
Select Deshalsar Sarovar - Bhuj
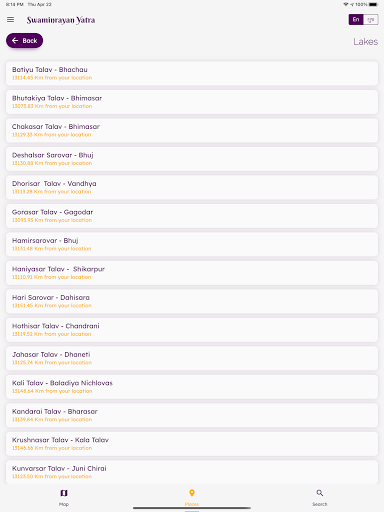(192, 159)
